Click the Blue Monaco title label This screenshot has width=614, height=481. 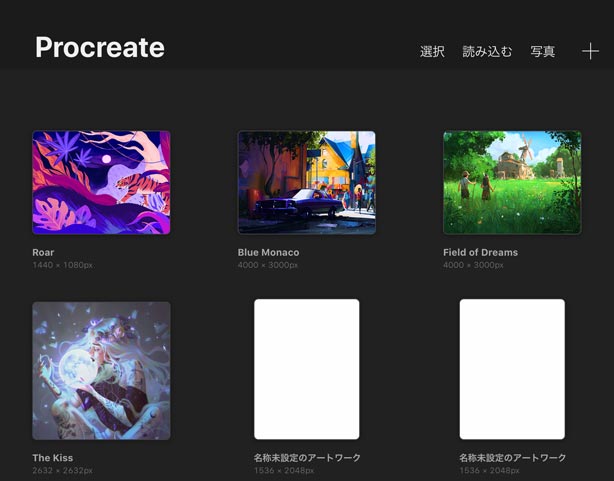[x=268, y=253]
